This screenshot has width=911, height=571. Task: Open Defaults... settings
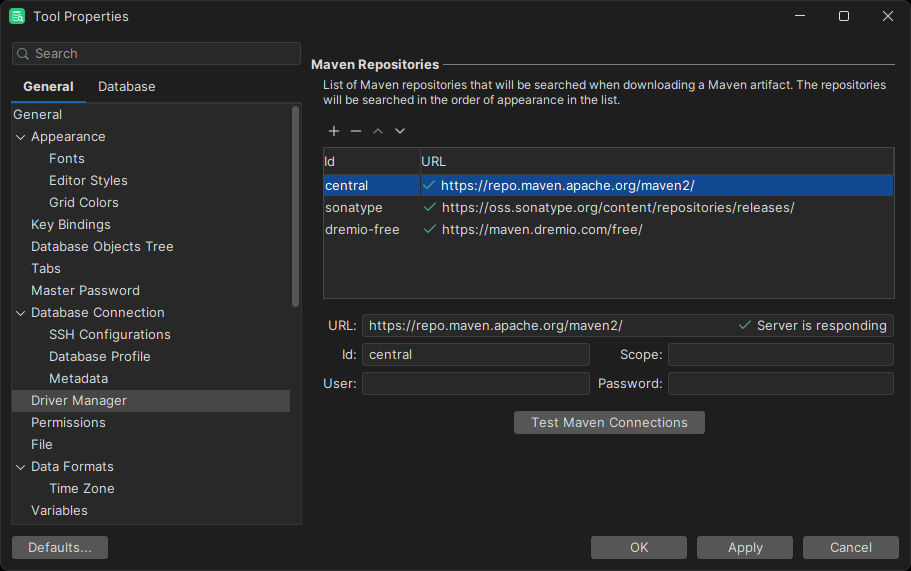(60, 548)
